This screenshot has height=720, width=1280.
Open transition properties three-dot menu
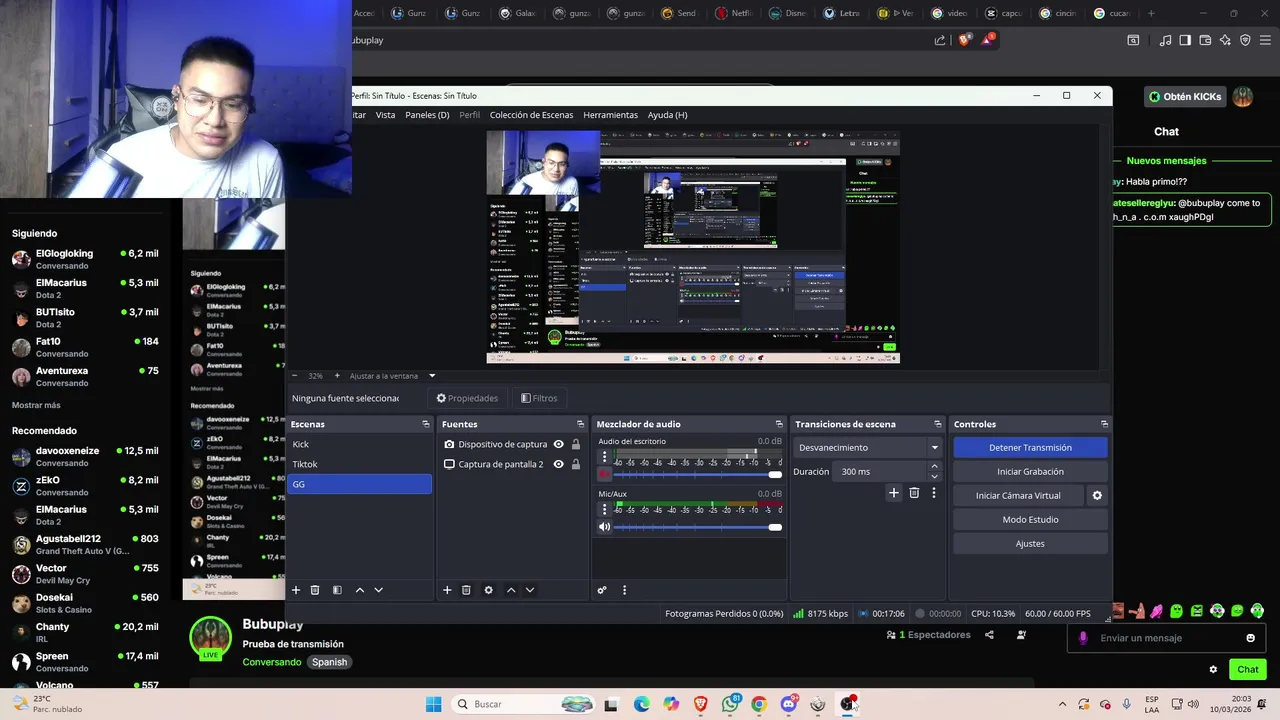click(x=934, y=493)
